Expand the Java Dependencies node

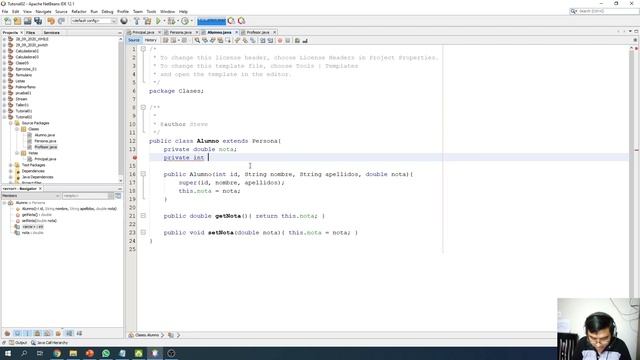click(11, 177)
